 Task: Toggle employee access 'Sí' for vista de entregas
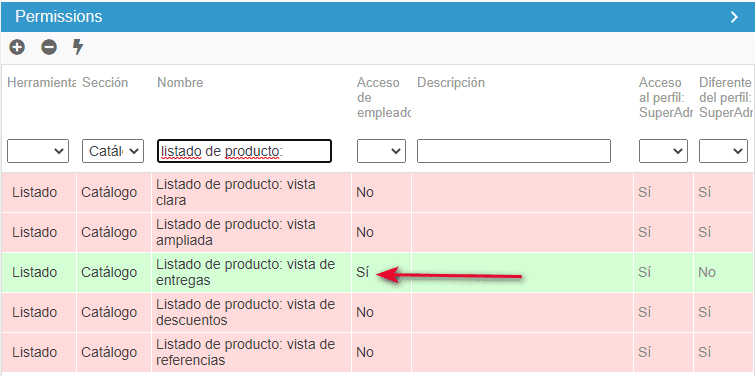pyautogui.click(x=363, y=272)
